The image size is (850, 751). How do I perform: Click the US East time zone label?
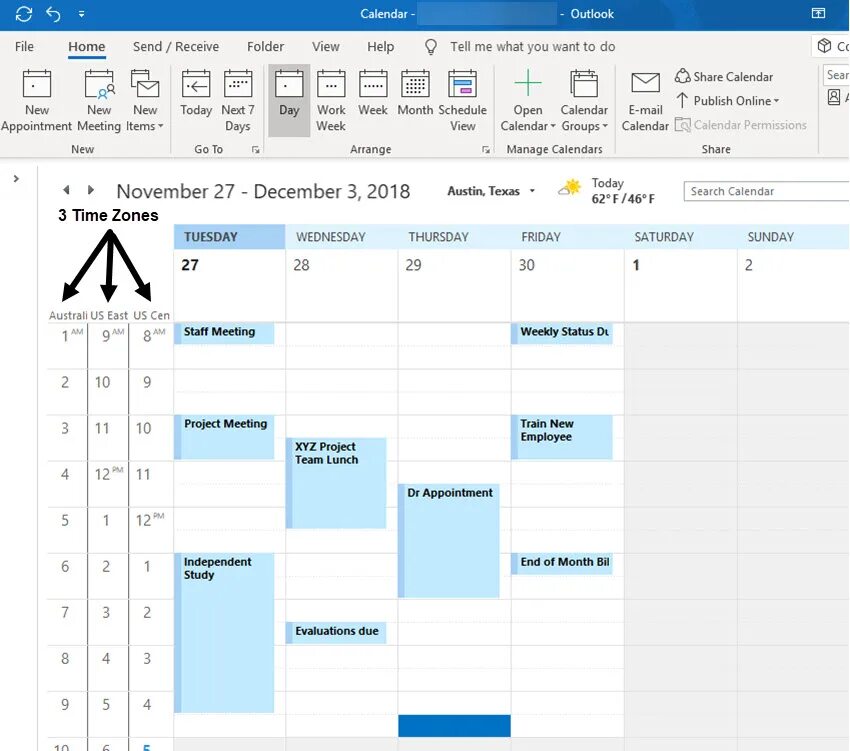(x=109, y=315)
